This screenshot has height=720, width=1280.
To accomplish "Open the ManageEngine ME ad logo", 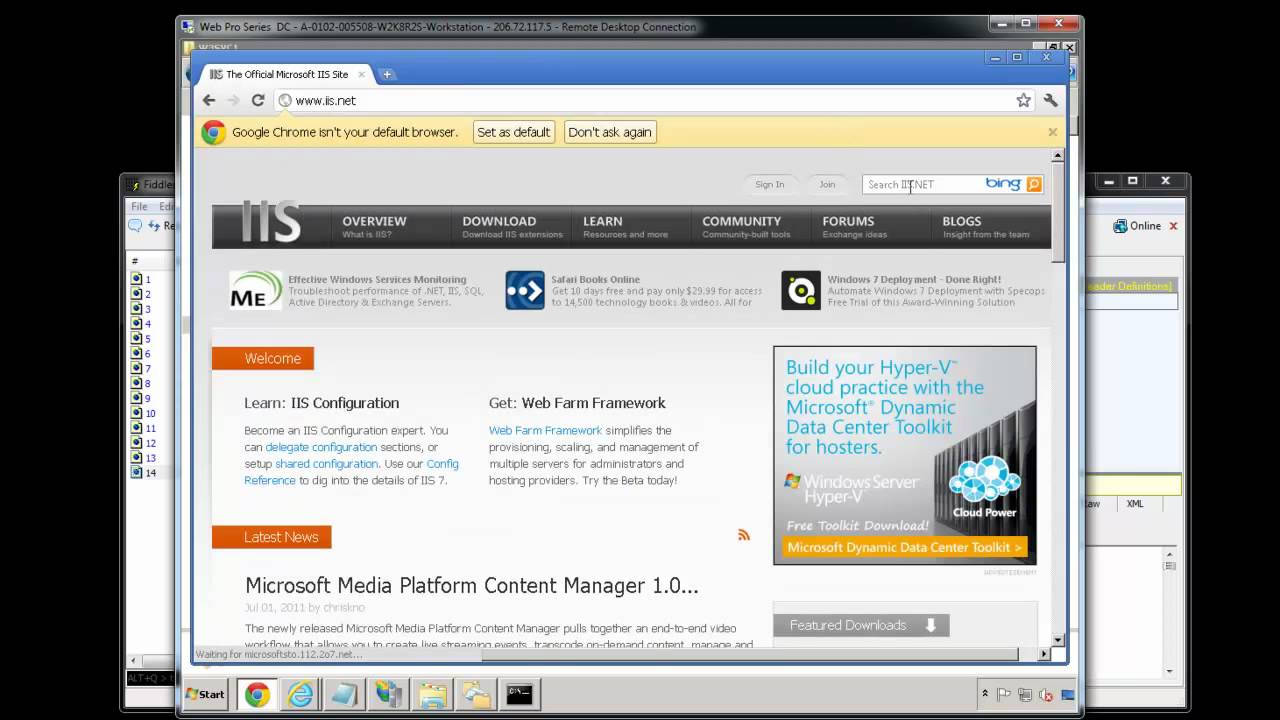I will pos(255,290).
